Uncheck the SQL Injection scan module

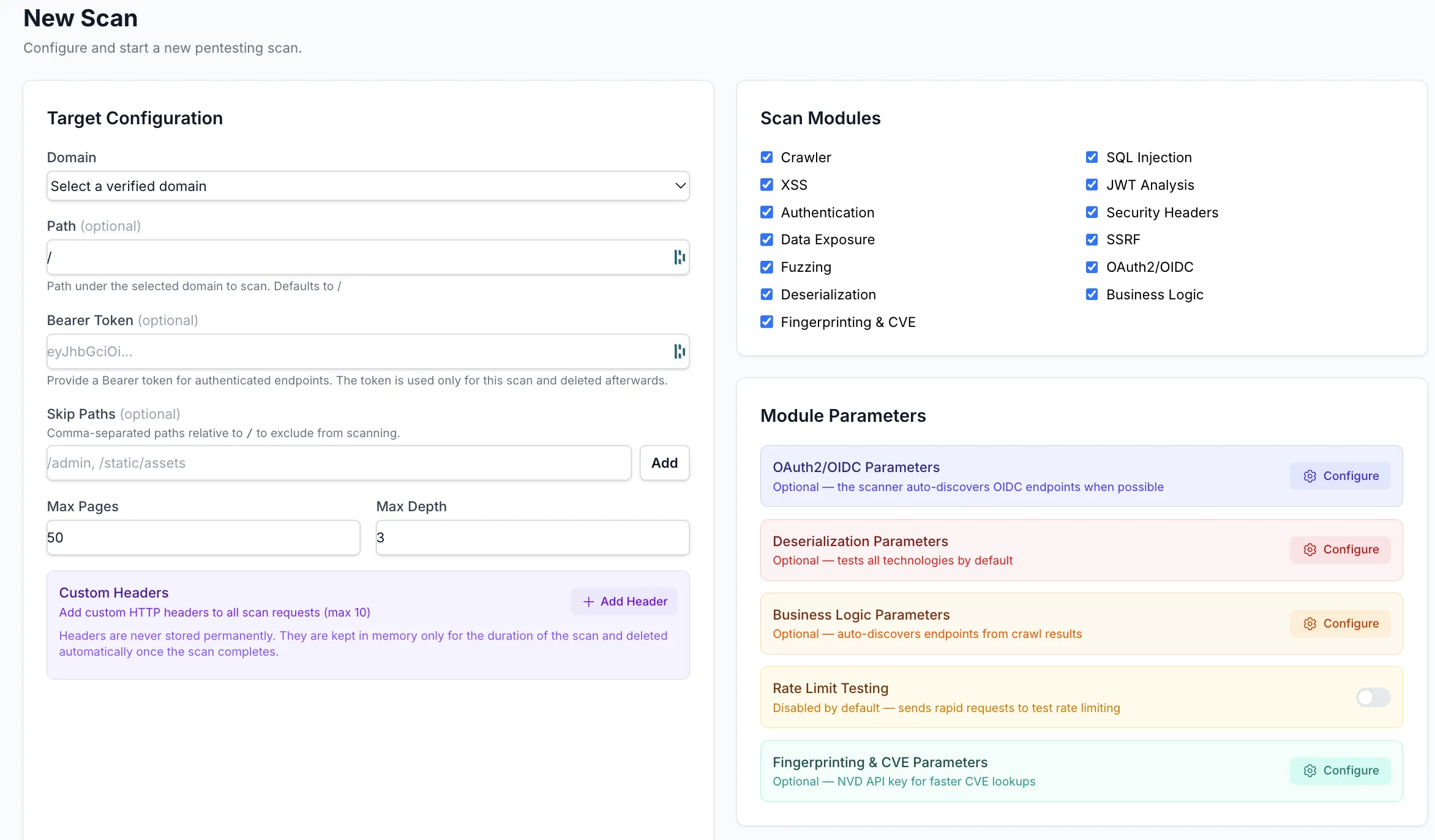[x=1091, y=157]
